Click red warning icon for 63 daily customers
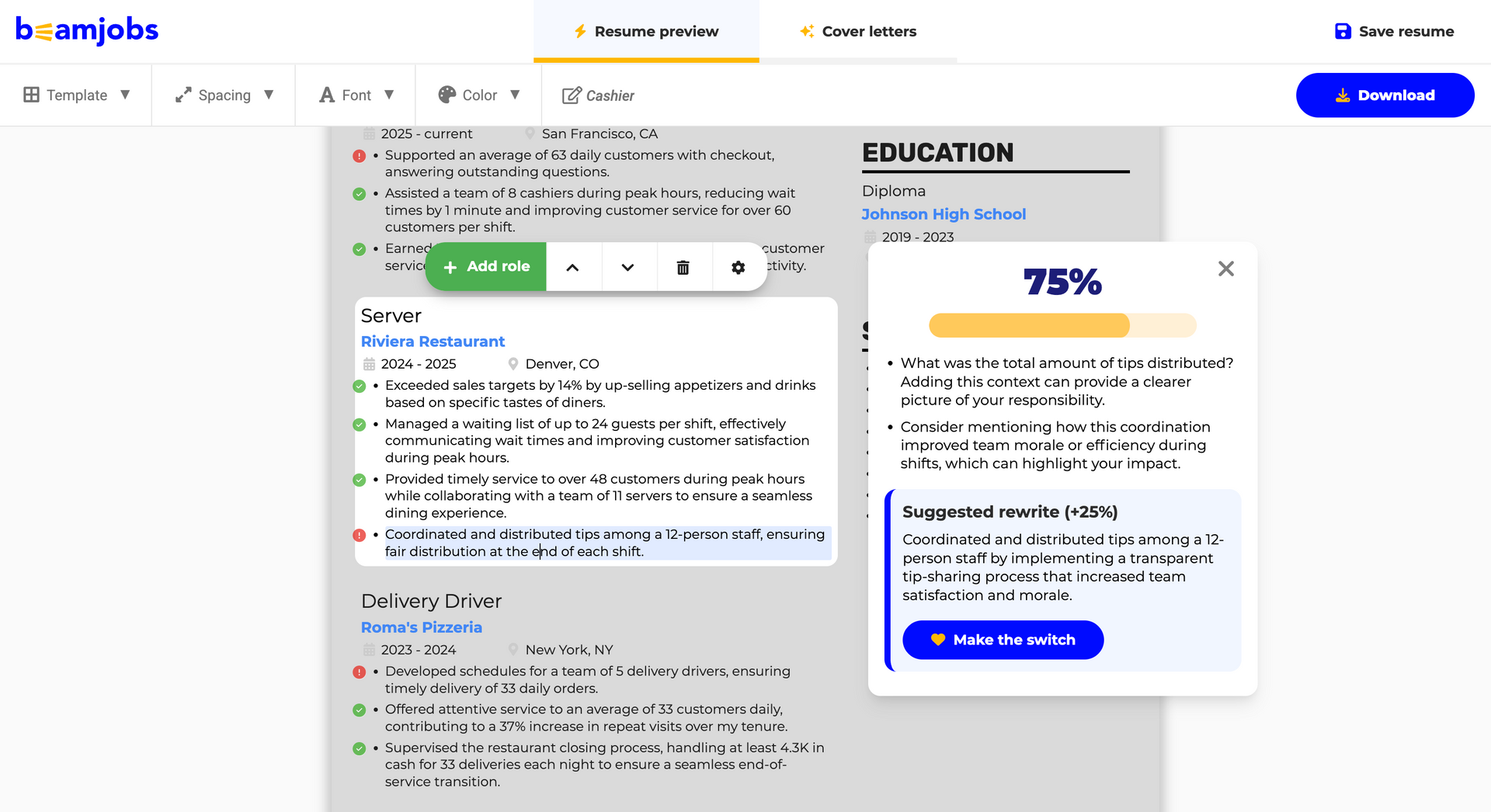The height and width of the screenshot is (812, 1491). click(359, 156)
